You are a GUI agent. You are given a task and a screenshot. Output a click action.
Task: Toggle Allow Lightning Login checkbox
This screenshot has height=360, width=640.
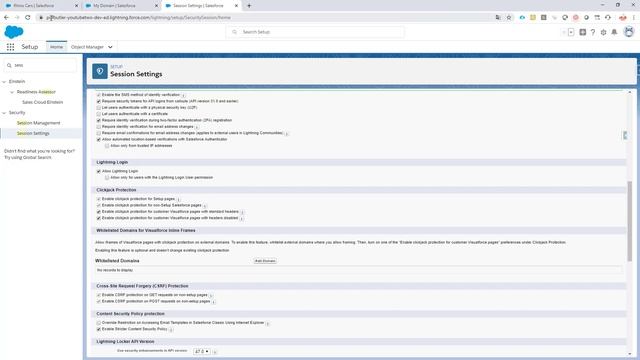point(98,171)
